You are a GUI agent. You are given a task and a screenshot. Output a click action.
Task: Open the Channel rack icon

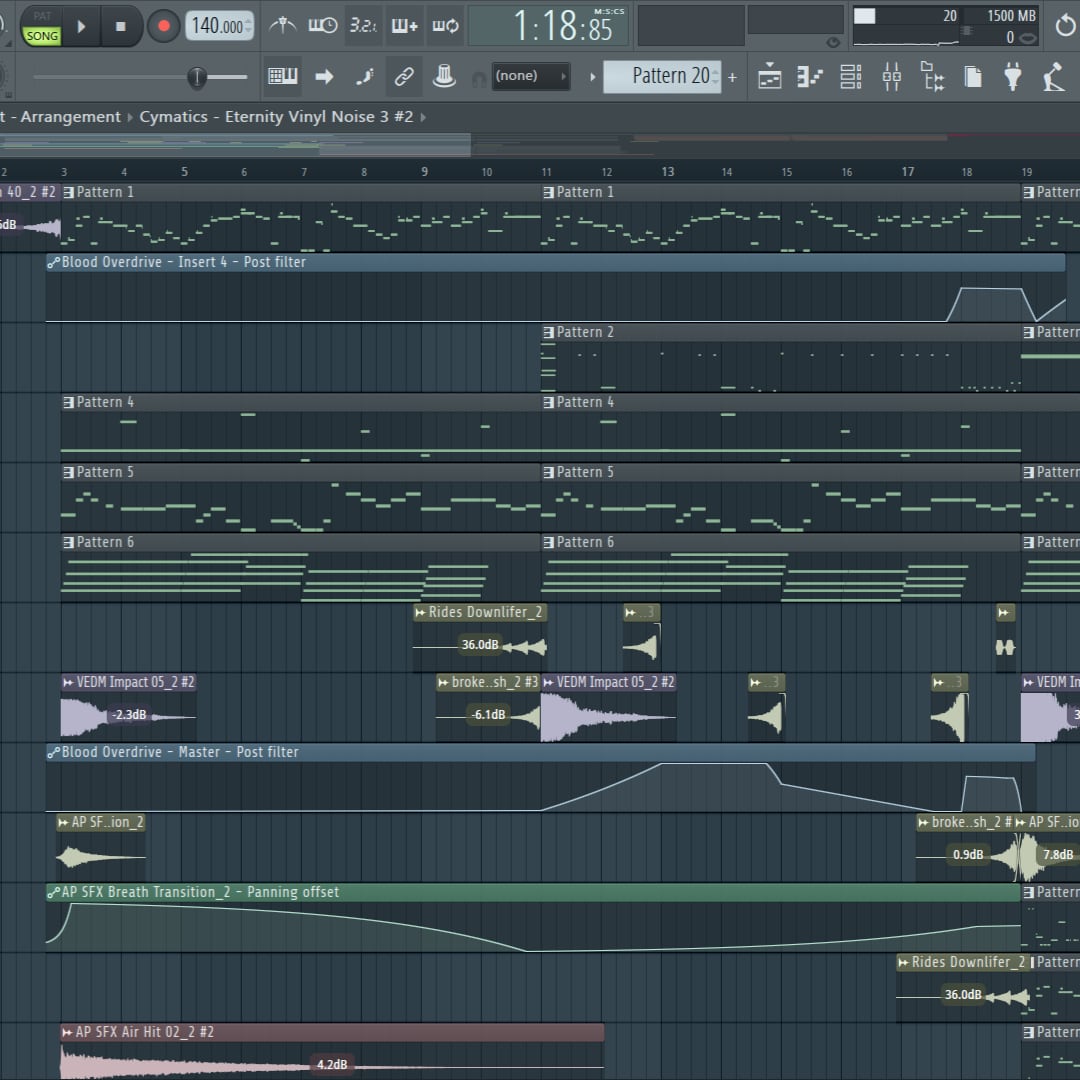coord(851,76)
